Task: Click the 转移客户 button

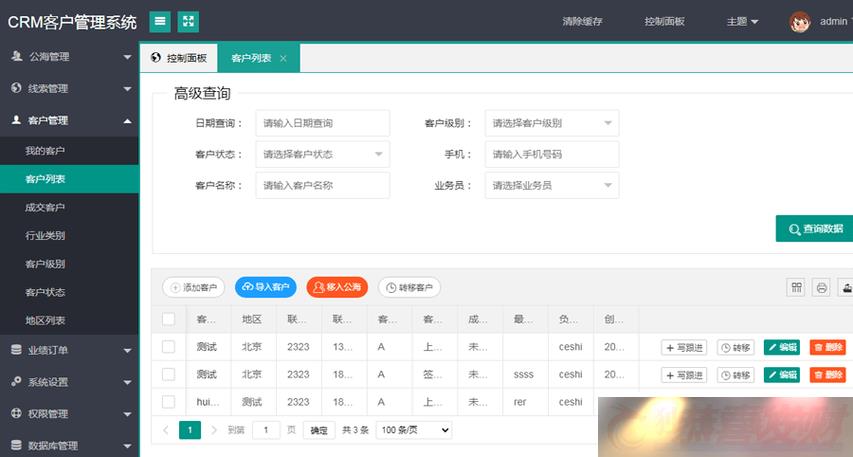Action: coord(409,287)
